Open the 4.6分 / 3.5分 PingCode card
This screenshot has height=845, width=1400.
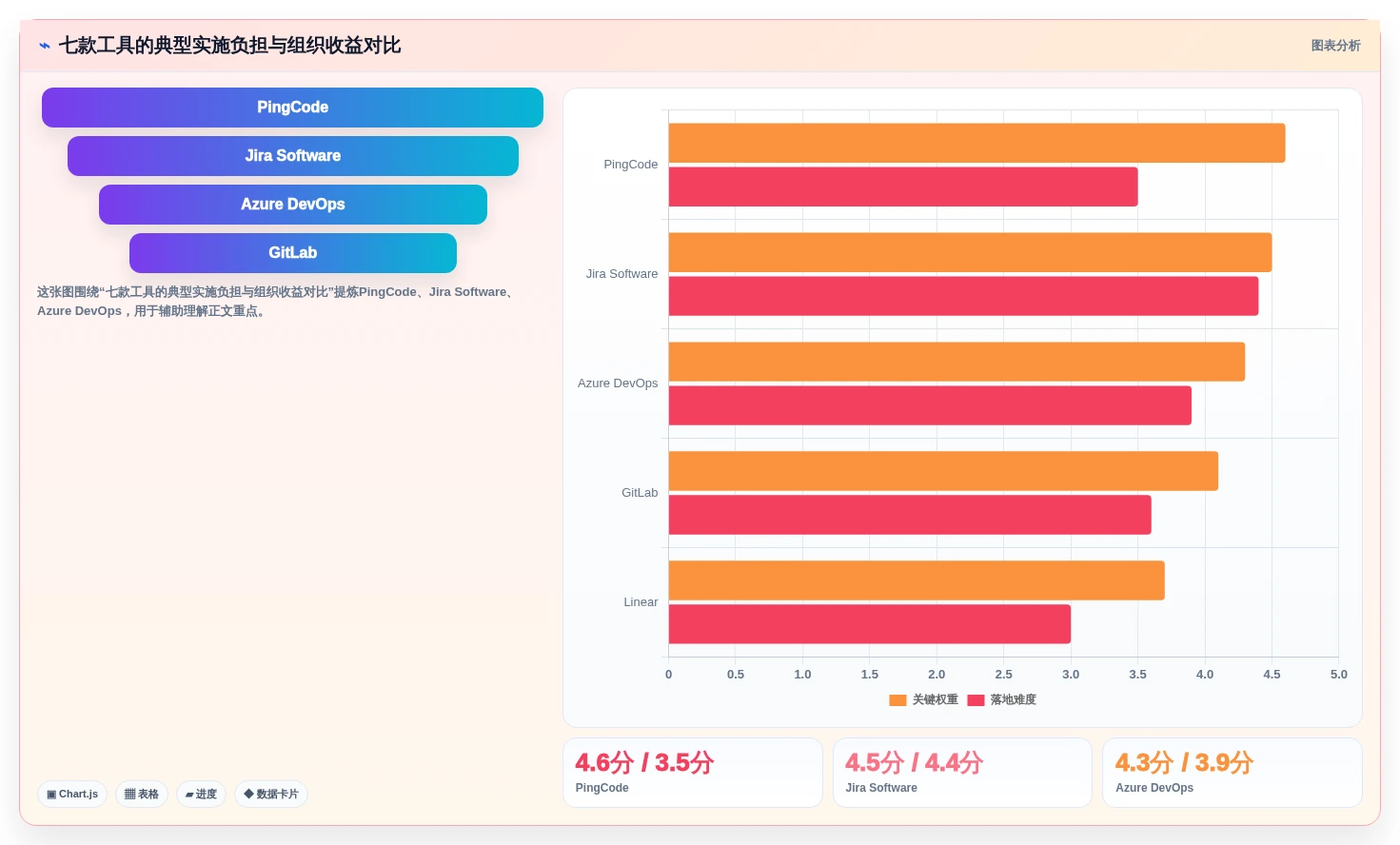[692, 773]
